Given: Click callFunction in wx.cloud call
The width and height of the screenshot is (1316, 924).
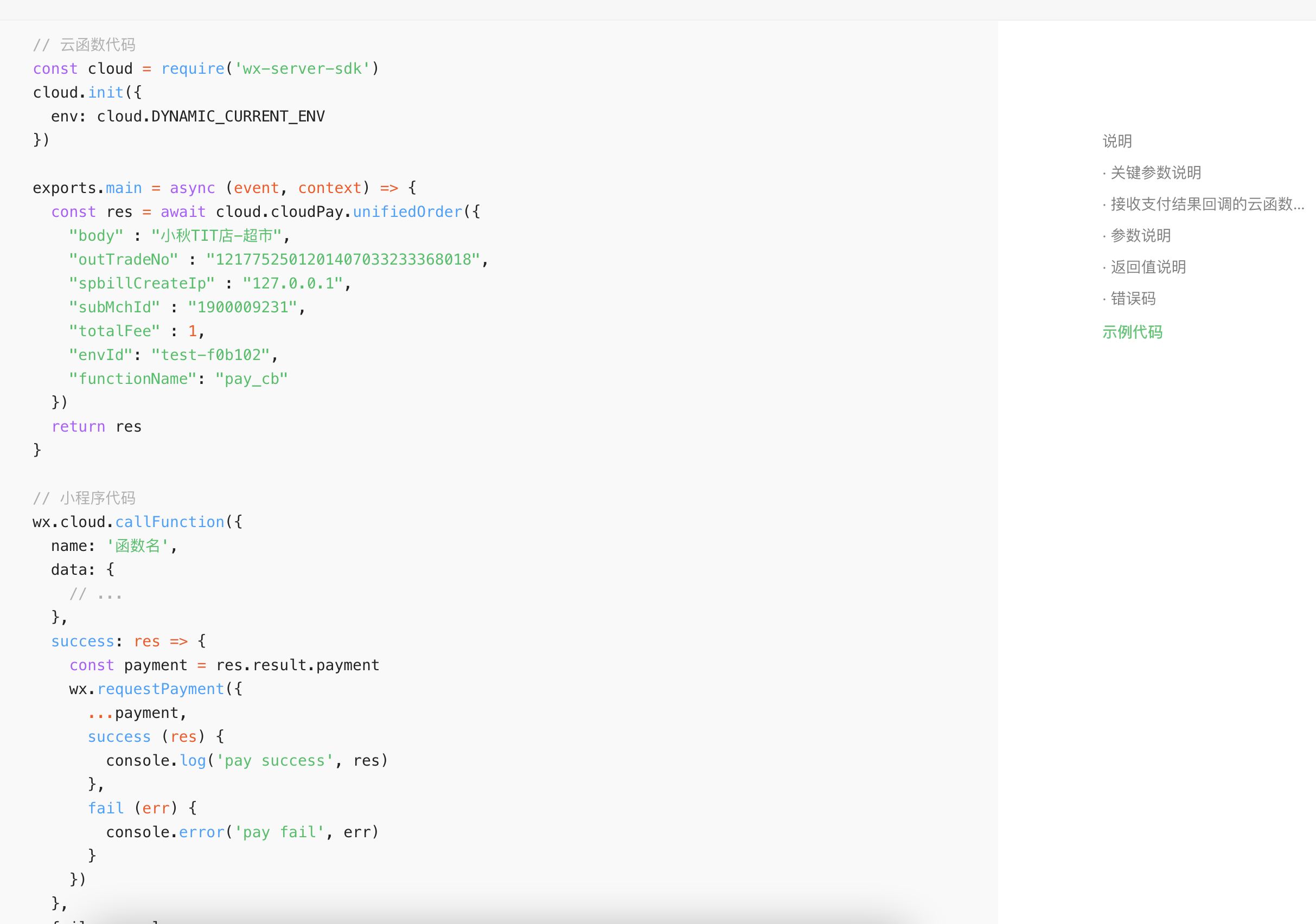Looking at the screenshot, I should [170, 522].
